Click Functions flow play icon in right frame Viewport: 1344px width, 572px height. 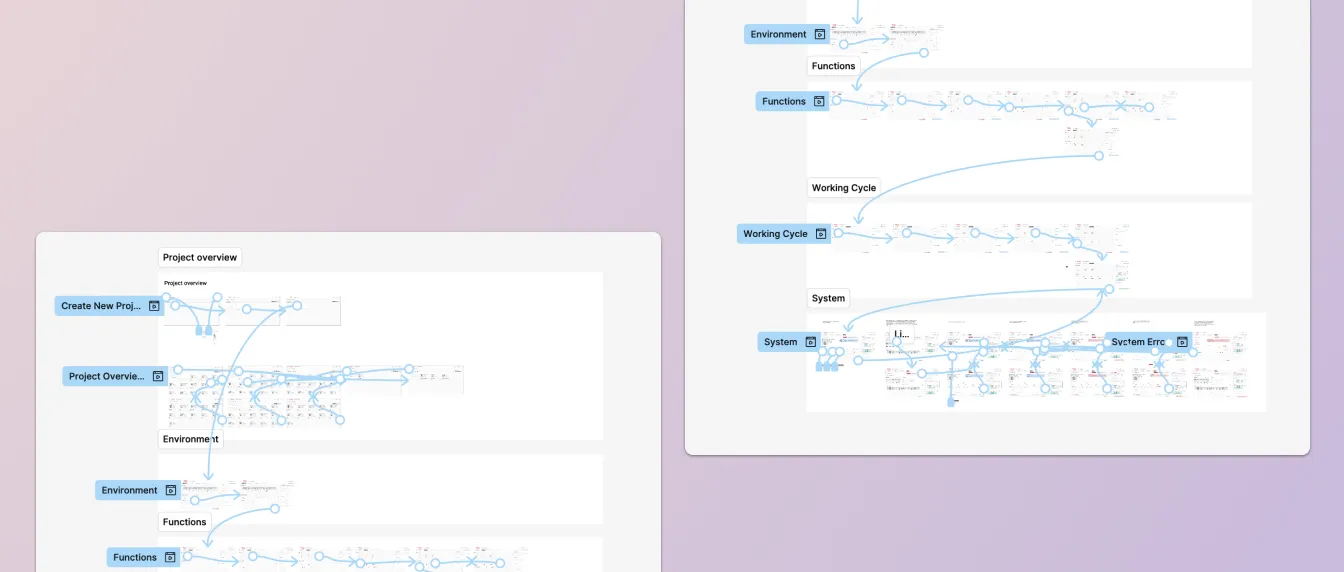pyautogui.click(x=819, y=101)
